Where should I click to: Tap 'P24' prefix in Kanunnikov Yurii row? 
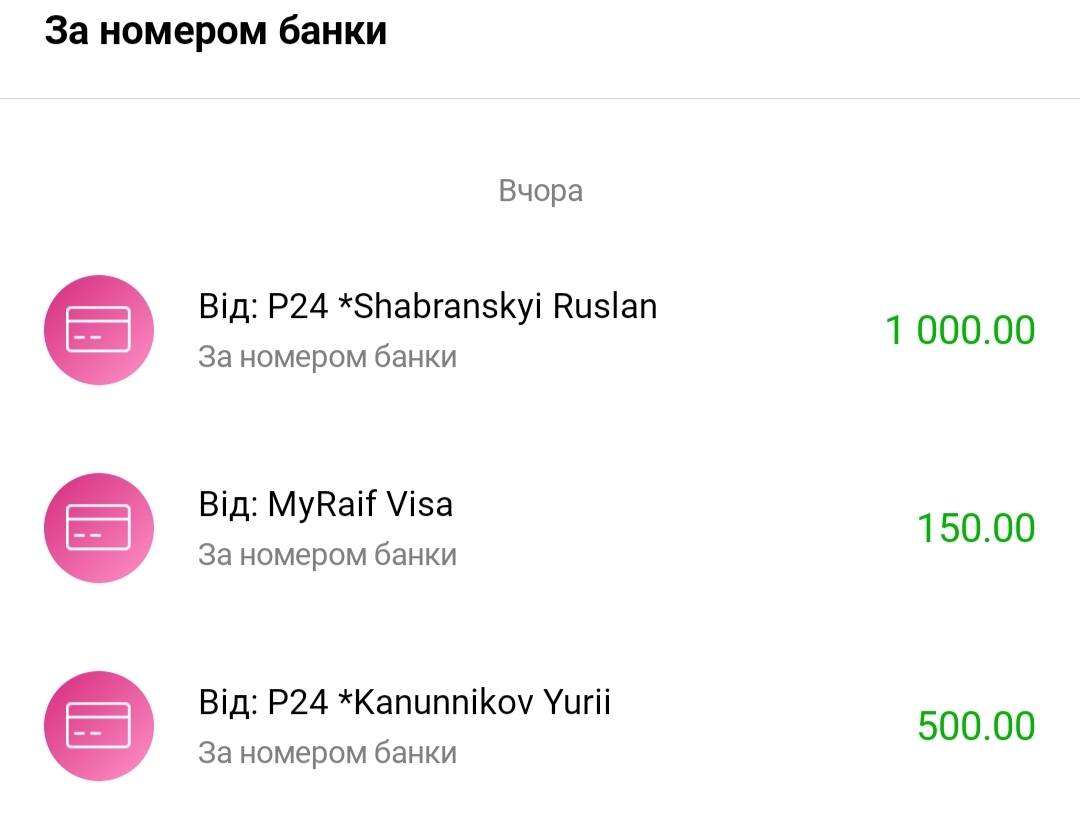[298, 702]
